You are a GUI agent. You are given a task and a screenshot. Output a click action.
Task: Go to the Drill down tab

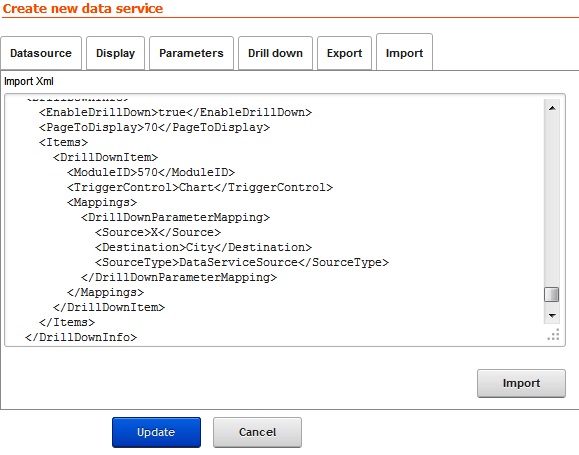point(275,53)
